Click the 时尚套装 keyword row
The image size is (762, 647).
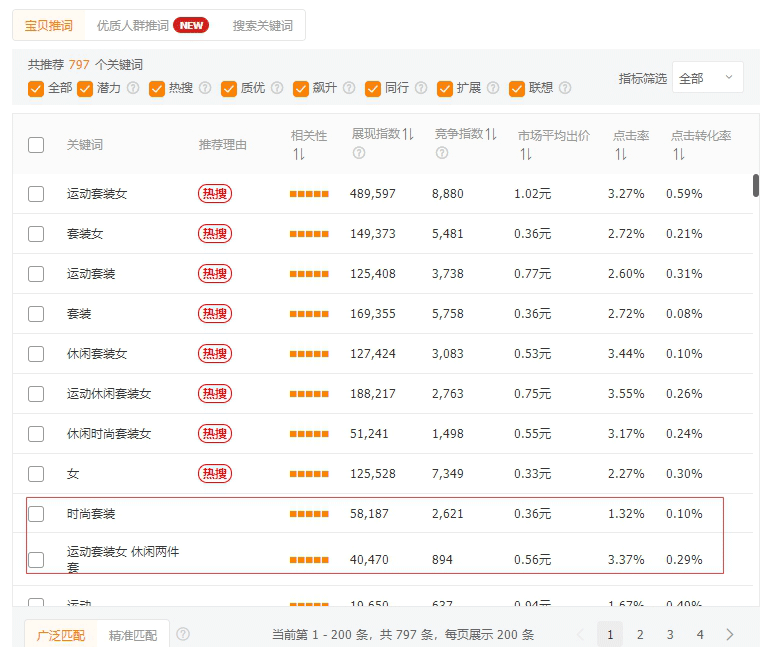(91, 514)
